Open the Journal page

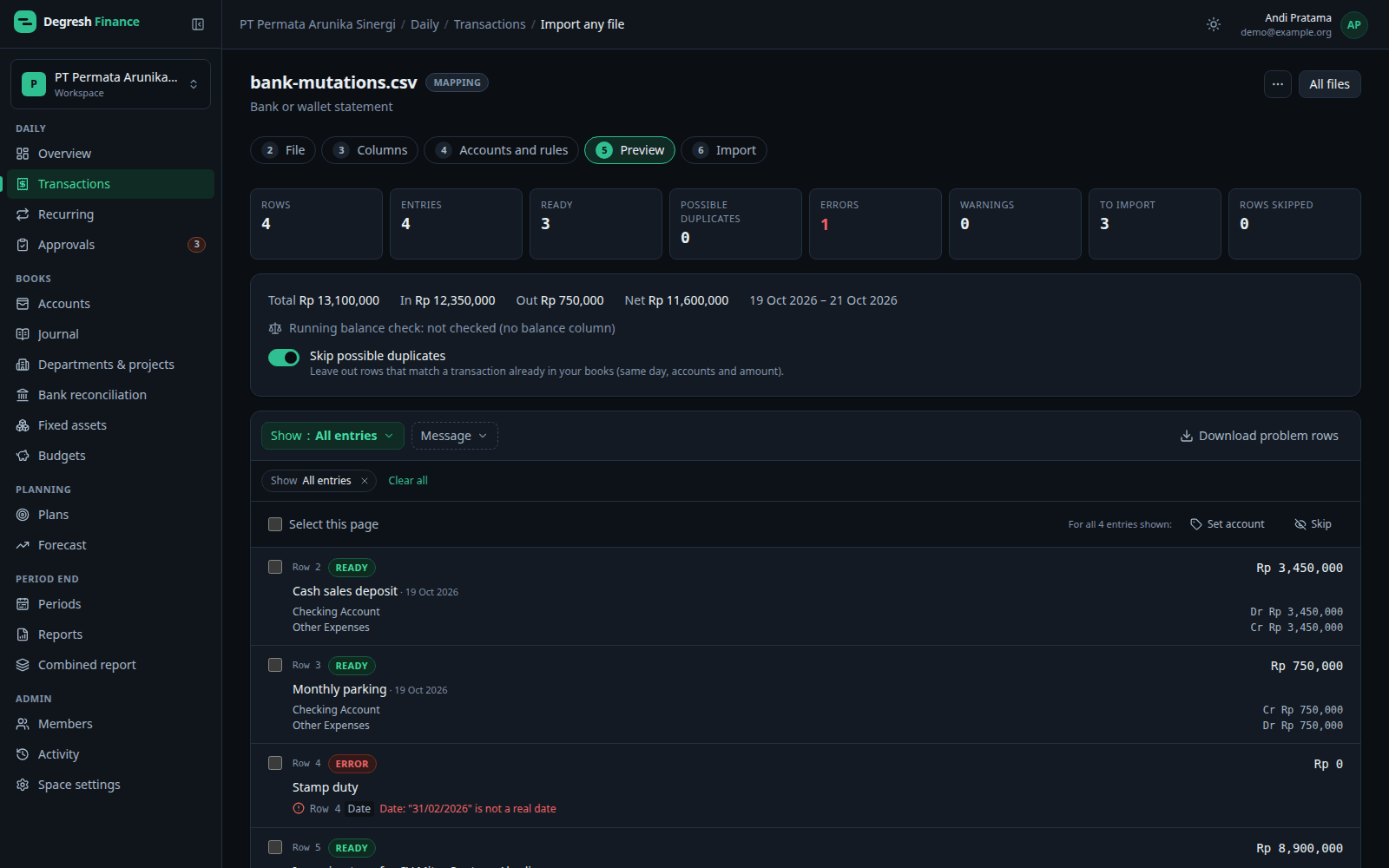pos(110,334)
